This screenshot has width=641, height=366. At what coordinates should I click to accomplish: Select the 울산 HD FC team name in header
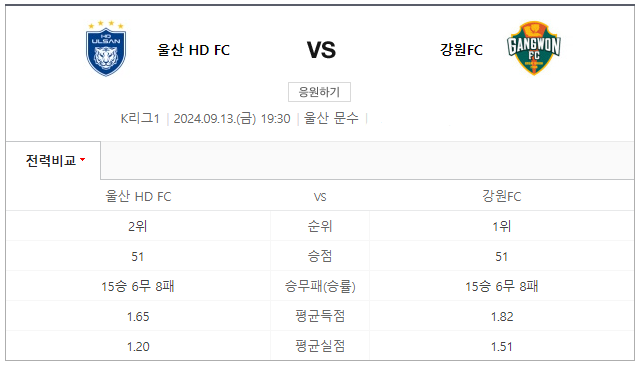(193, 50)
